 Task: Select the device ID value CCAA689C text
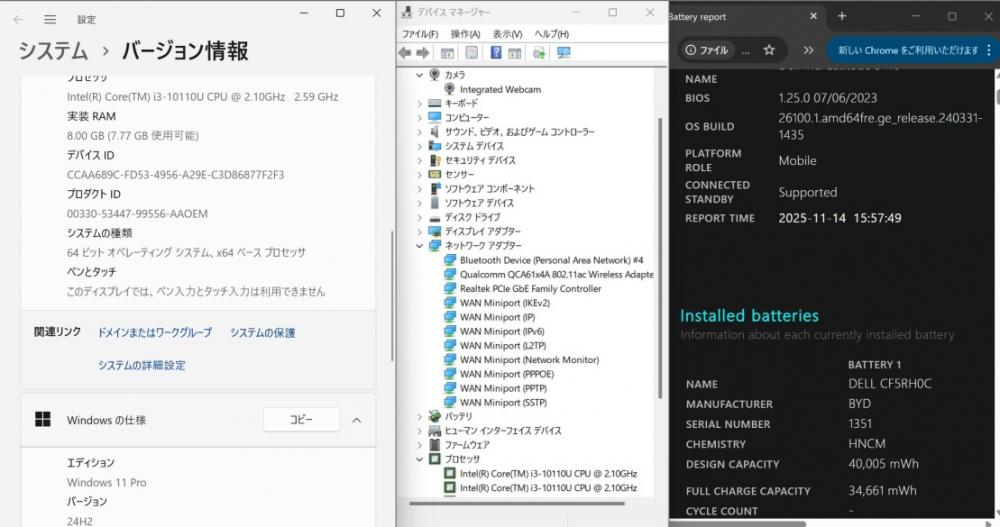[x=175, y=175]
